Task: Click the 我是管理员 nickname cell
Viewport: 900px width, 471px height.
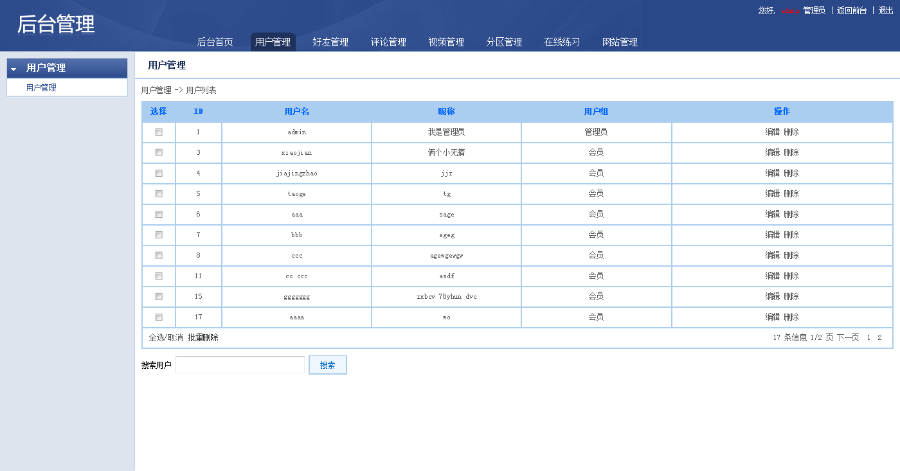Action: point(447,132)
